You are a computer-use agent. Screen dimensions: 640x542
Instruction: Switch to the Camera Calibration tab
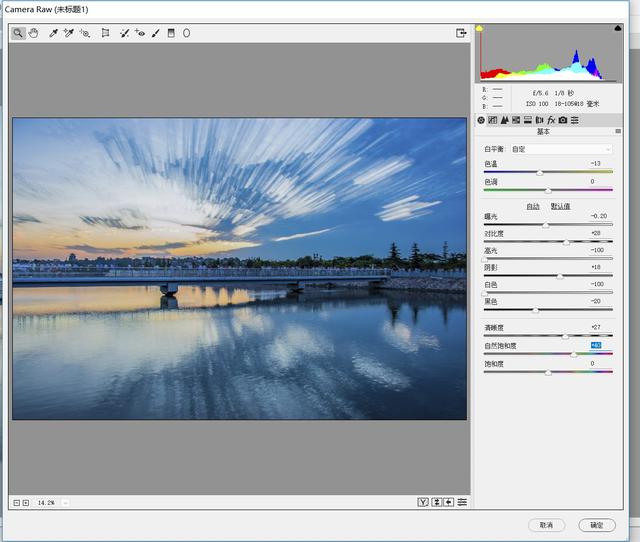coord(563,120)
